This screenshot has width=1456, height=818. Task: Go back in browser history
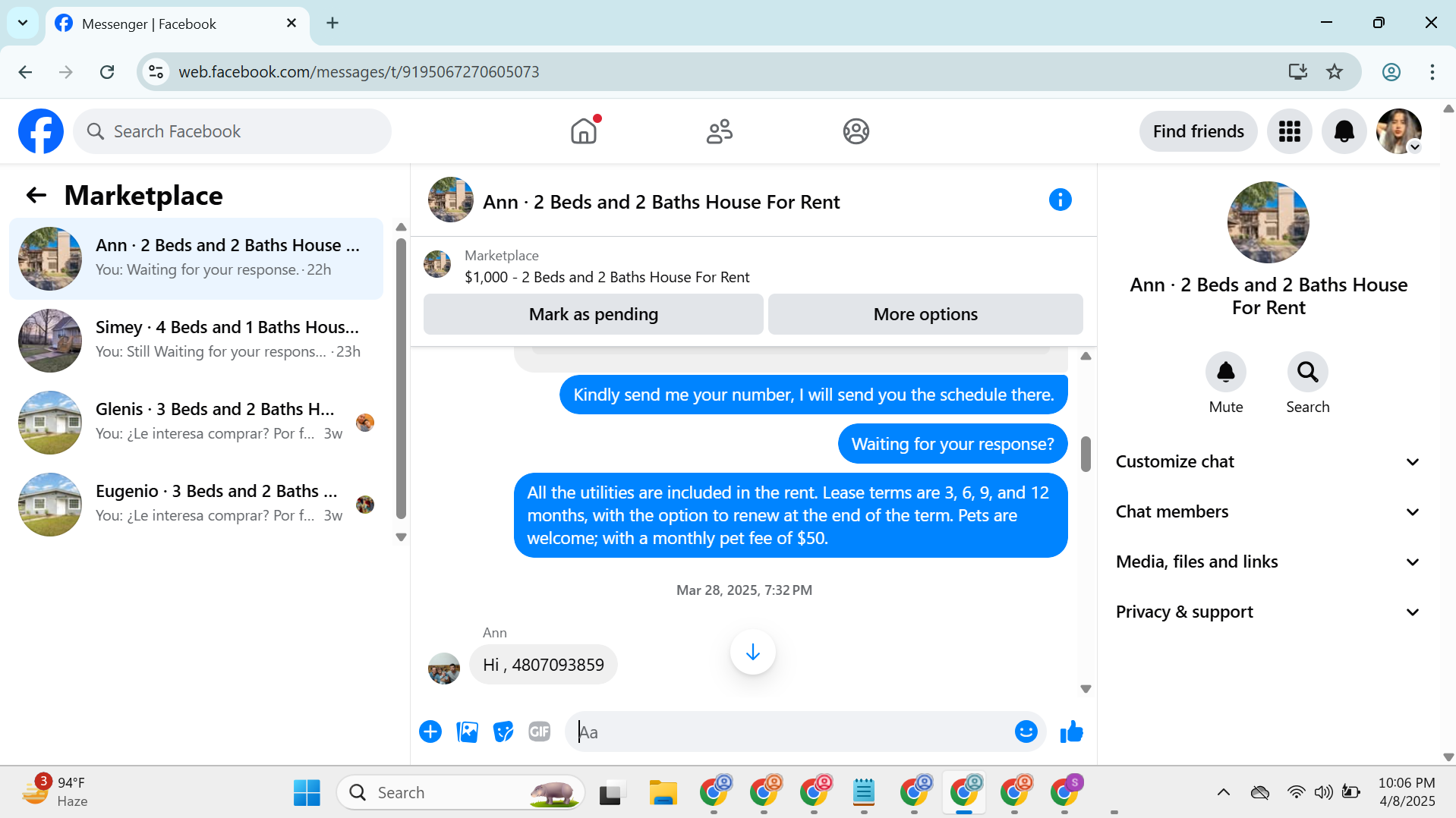tap(25, 71)
